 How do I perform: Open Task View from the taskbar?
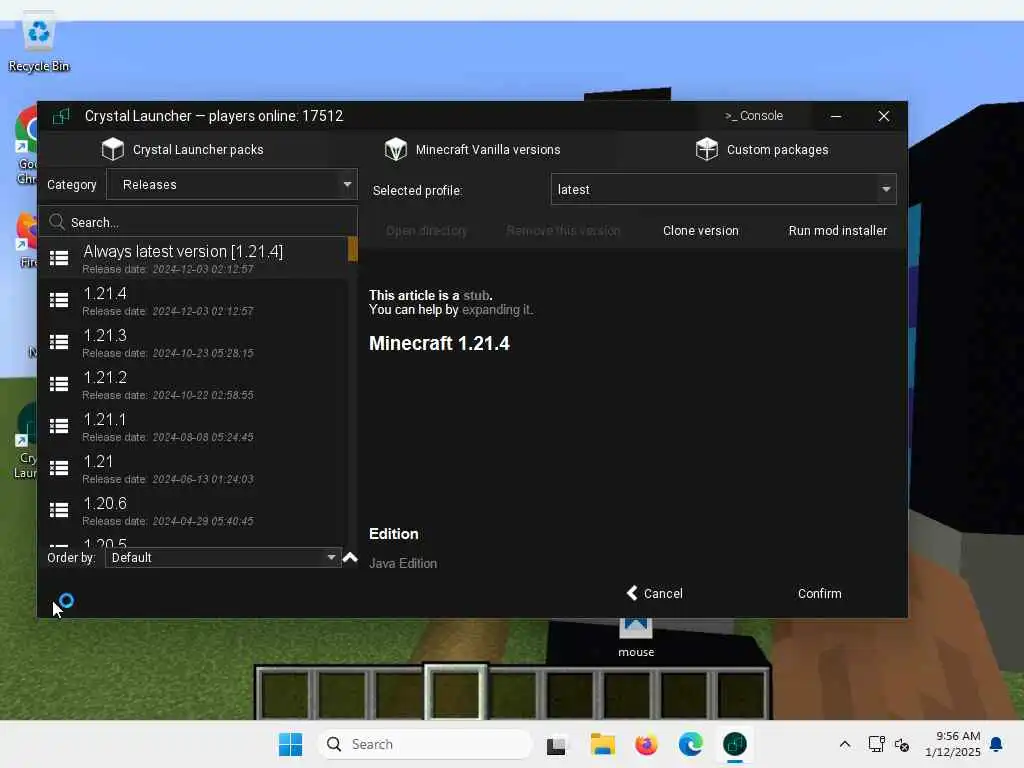point(556,744)
